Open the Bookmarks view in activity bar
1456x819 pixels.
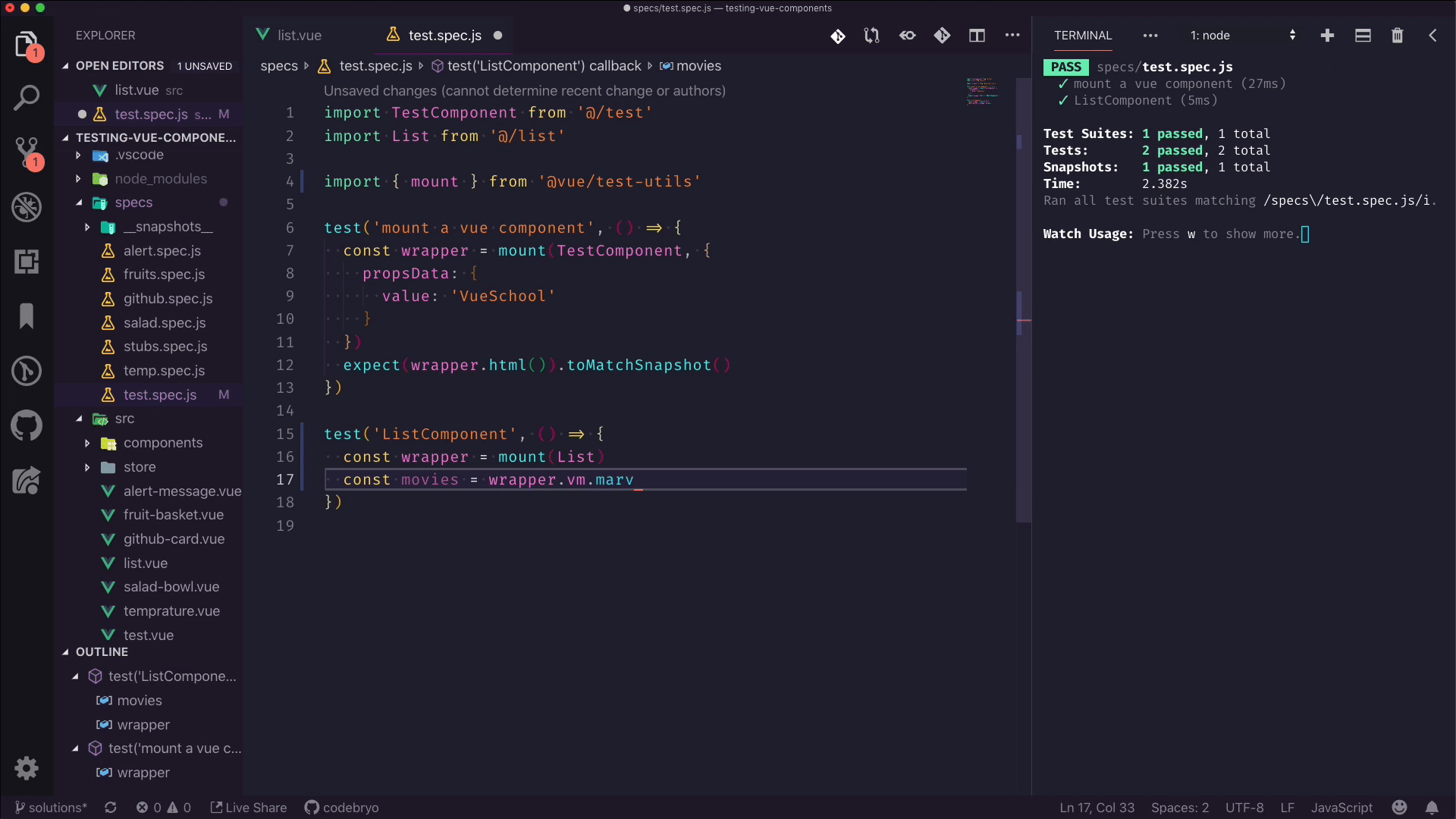[27, 316]
